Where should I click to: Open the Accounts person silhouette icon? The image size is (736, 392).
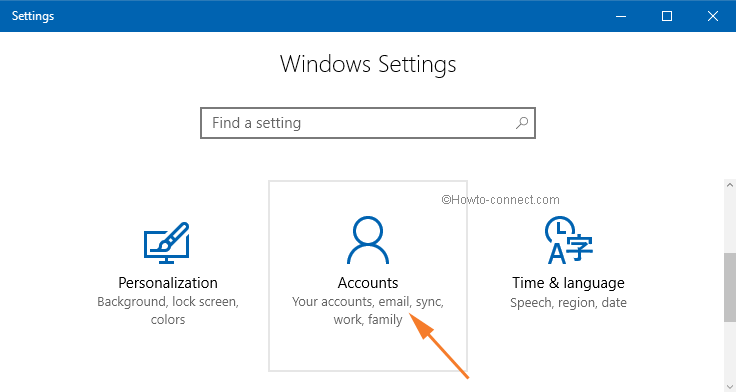coord(368,240)
